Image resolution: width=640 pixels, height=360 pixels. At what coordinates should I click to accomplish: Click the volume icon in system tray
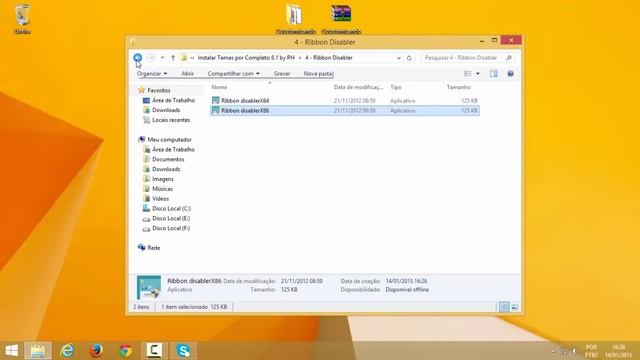coord(574,351)
